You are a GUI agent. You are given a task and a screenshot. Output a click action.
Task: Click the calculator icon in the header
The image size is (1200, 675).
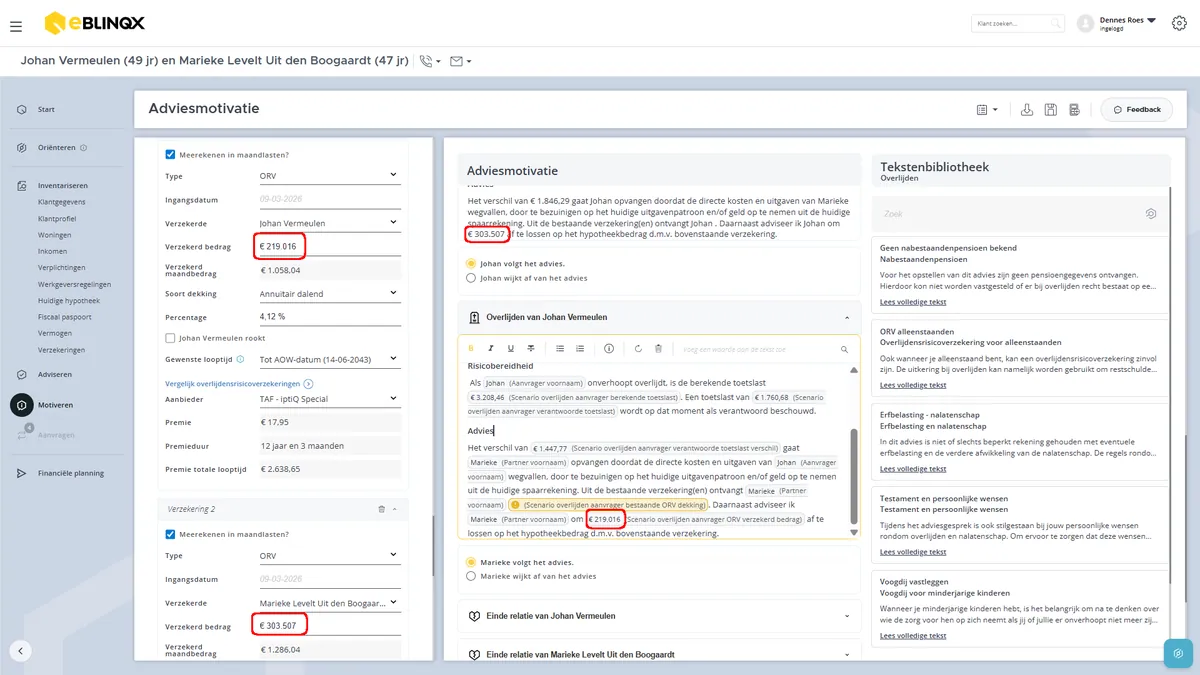click(1074, 110)
